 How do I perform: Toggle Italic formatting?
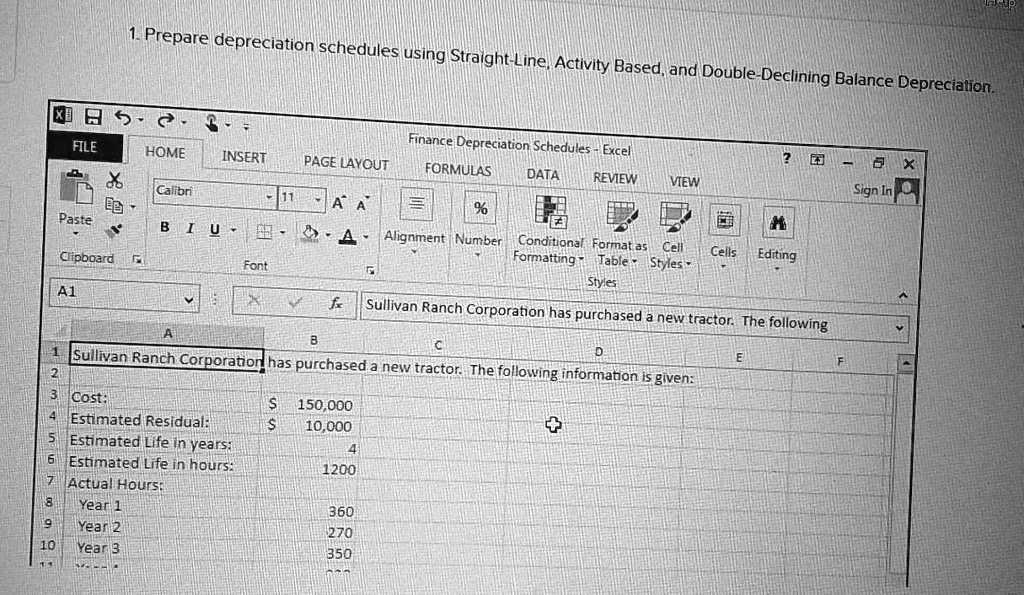click(190, 228)
